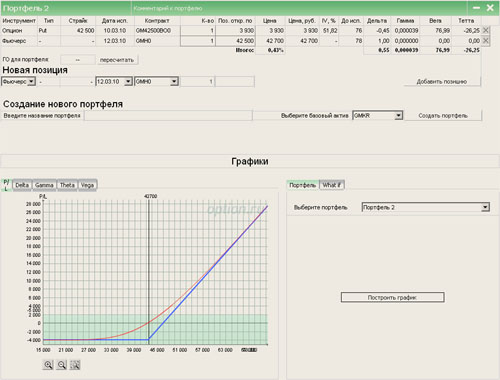The width and height of the screenshot is (500, 380).
Task: Edit the open price 42 500 field of Фьючерс row
Action: [235, 41]
